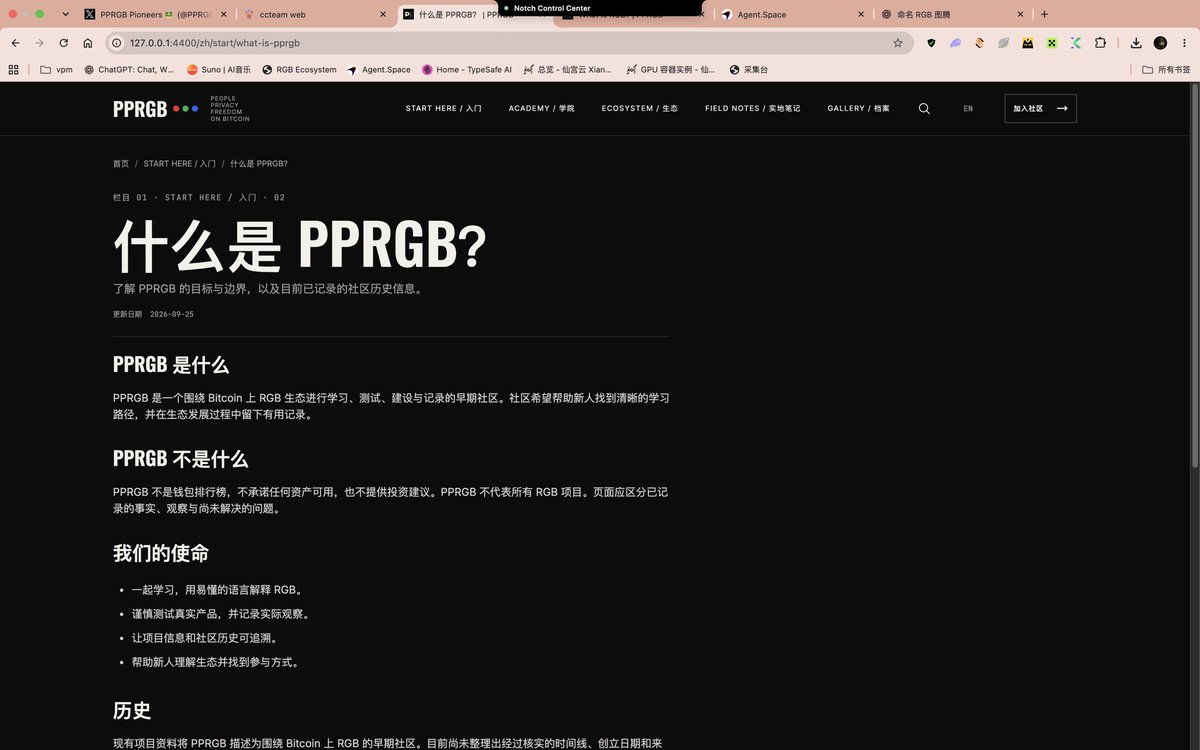Open the apps grid in bookmarks bar

click(x=14, y=70)
